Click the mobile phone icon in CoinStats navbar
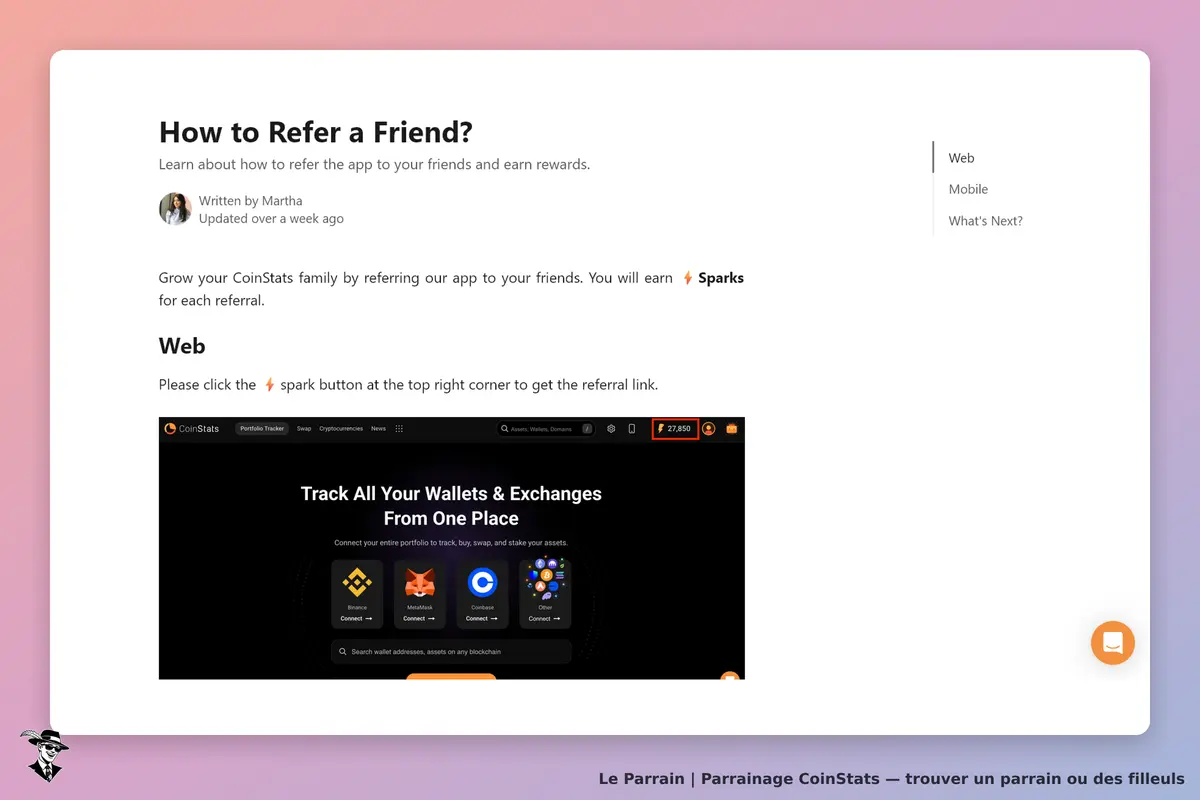Image resolution: width=1200 pixels, height=800 pixels. pyautogui.click(x=631, y=429)
